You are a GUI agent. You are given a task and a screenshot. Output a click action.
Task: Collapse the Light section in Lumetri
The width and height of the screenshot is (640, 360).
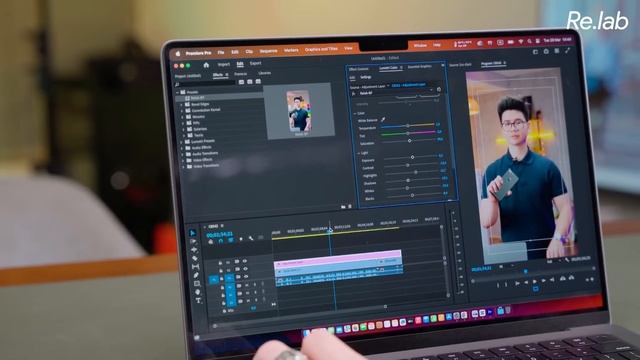point(359,153)
